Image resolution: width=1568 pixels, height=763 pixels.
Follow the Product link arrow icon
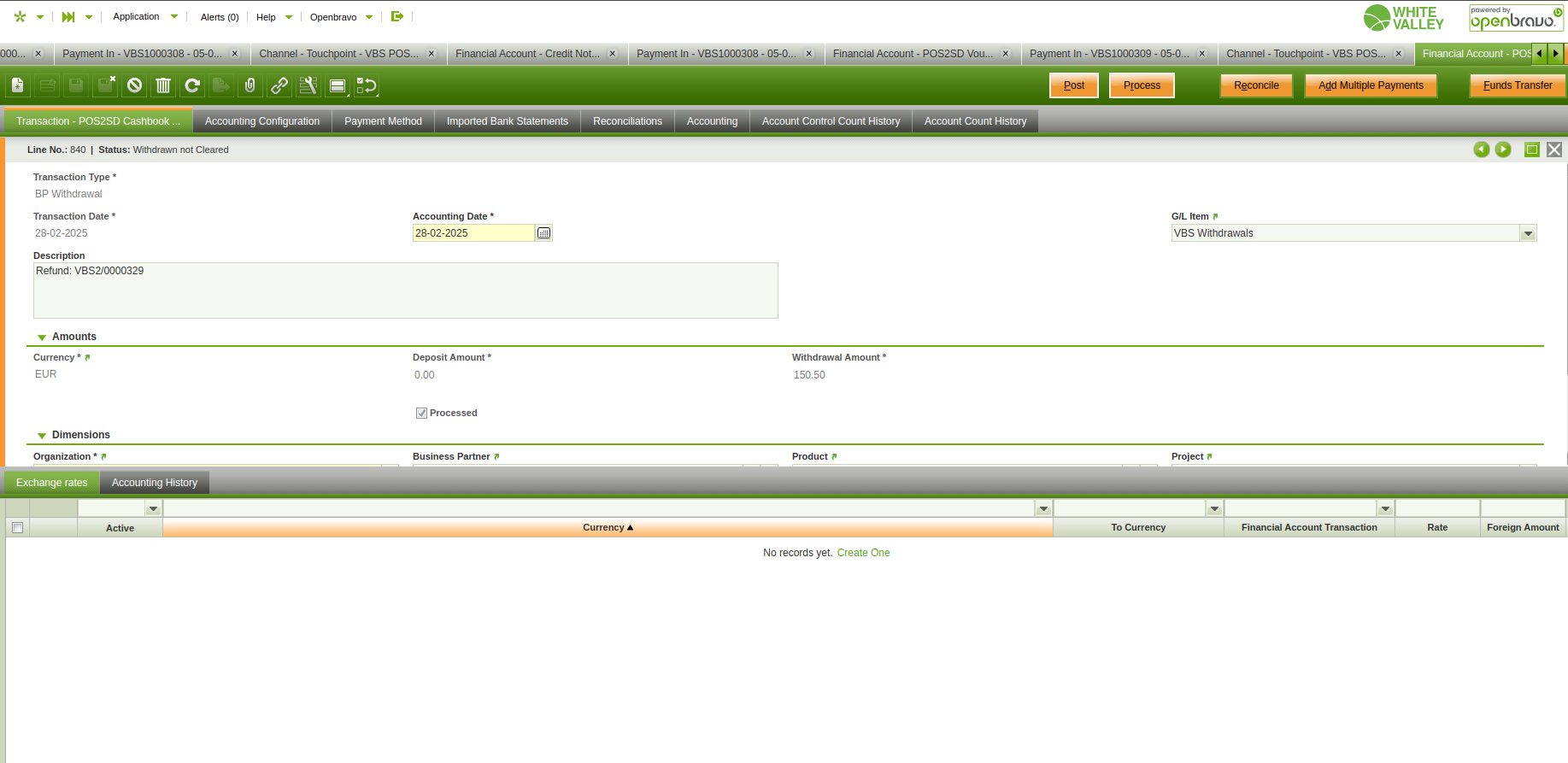tap(834, 456)
